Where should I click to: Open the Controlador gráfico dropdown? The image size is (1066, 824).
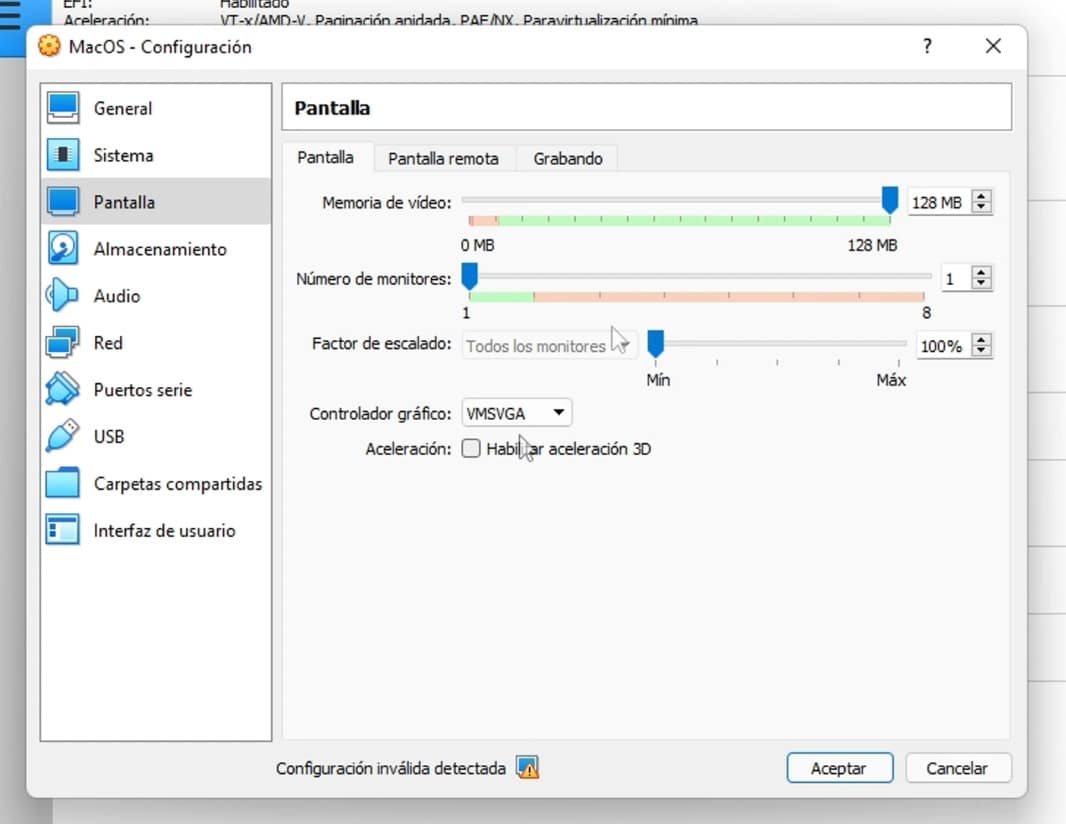(517, 413)
